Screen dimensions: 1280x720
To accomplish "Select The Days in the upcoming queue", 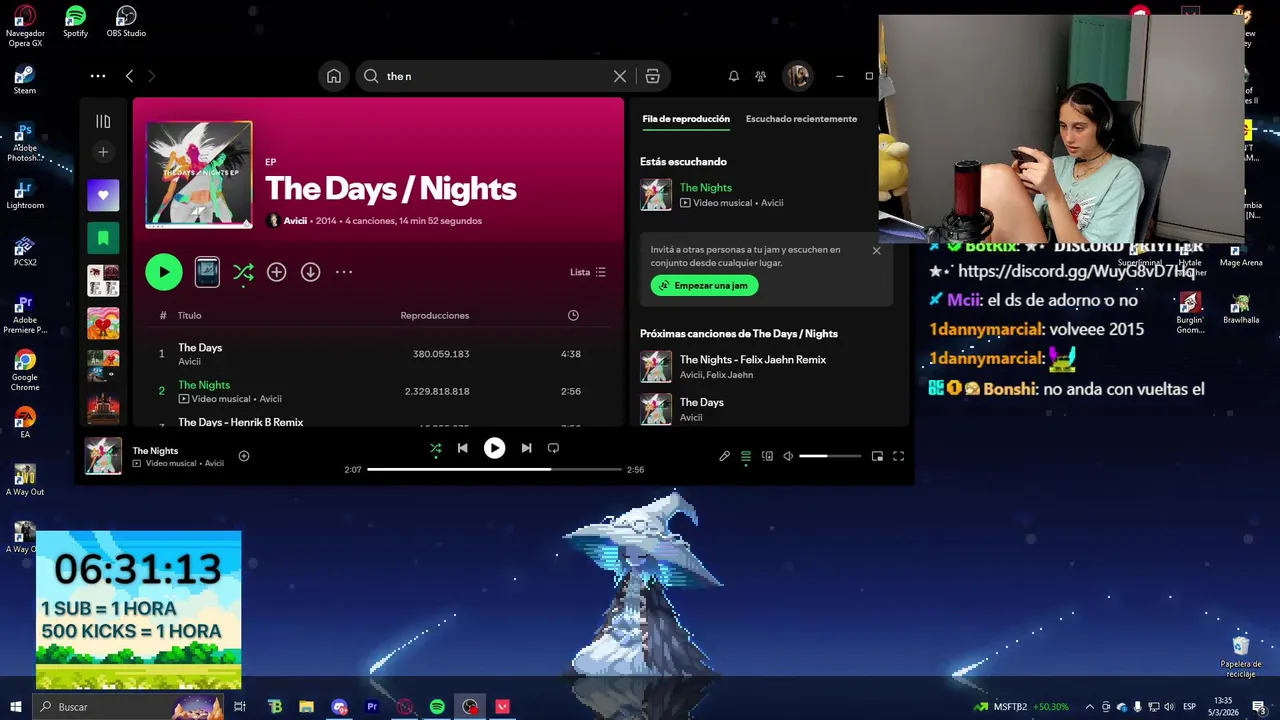I will (702, 402).
